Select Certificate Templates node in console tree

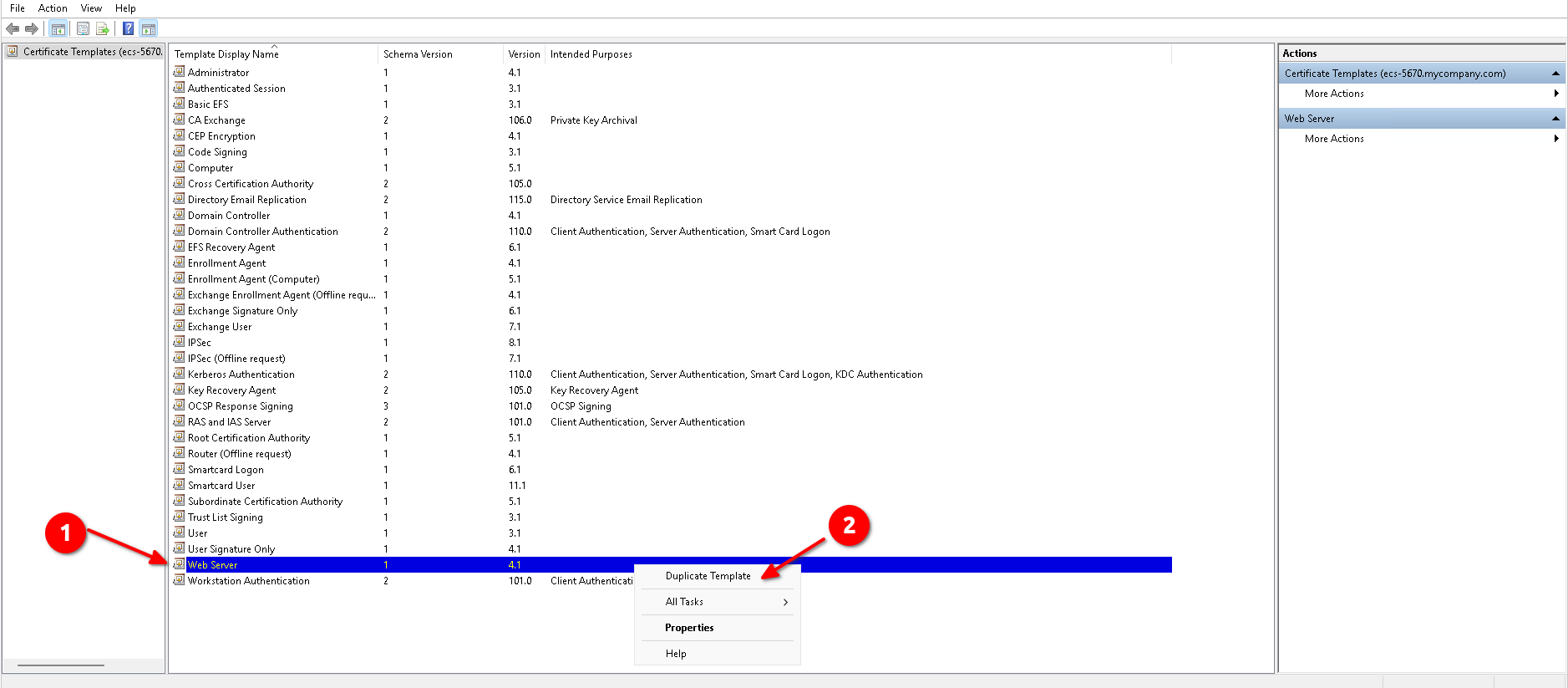[92, 52]
